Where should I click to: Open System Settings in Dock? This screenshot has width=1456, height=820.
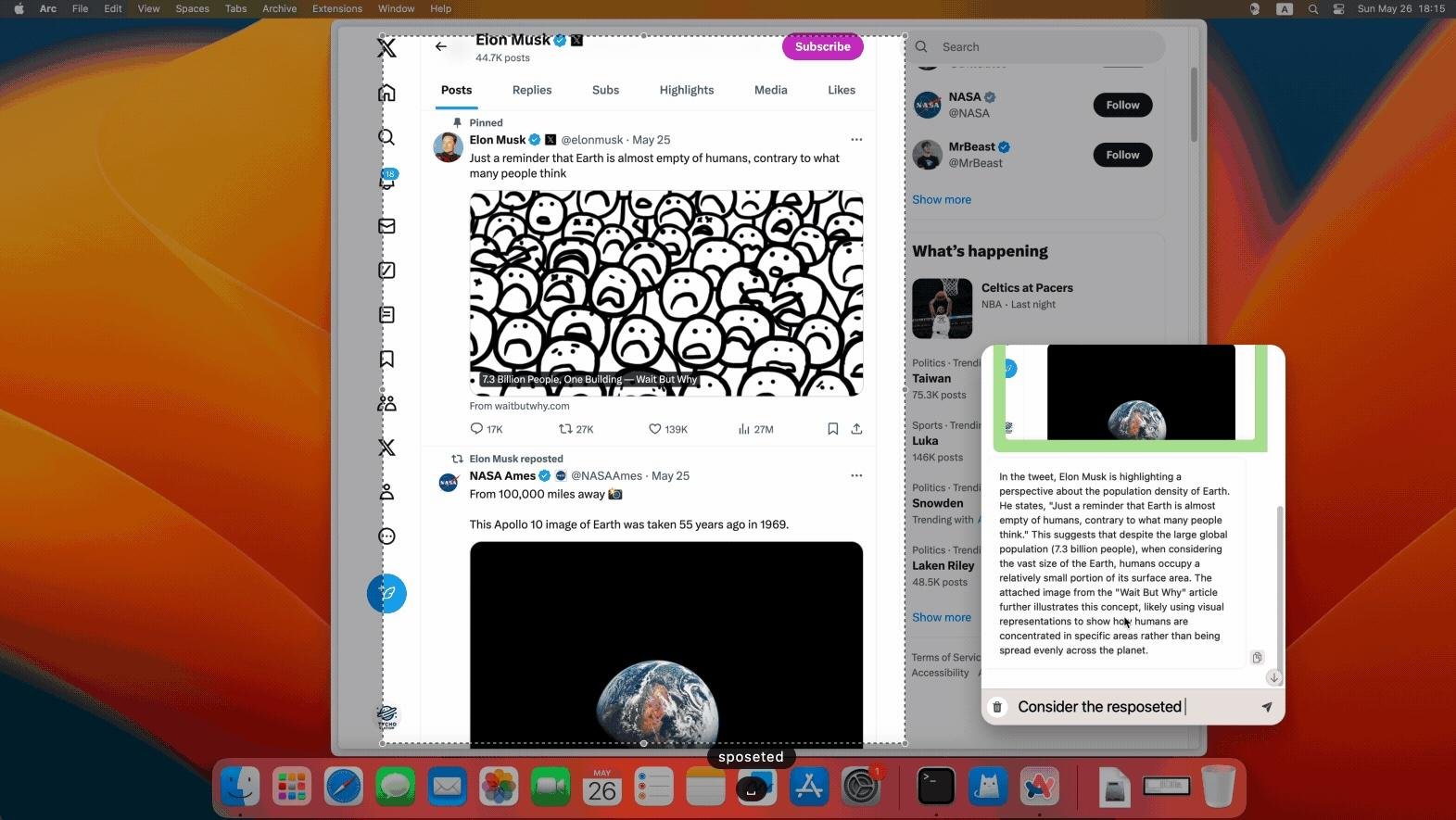[861, 788]
